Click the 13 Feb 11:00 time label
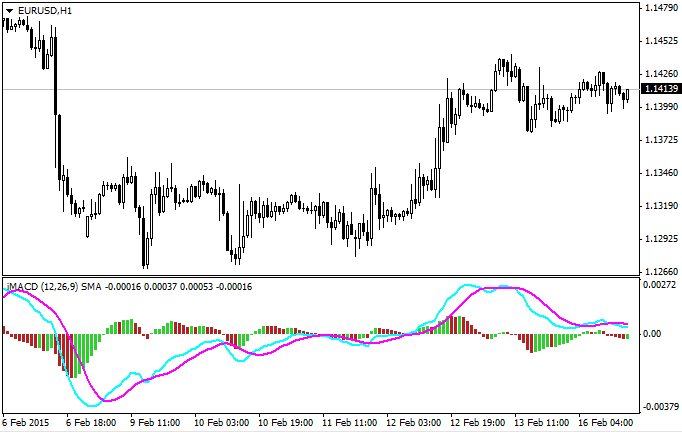Screen dimensions: 682x432 click(542, 423)
